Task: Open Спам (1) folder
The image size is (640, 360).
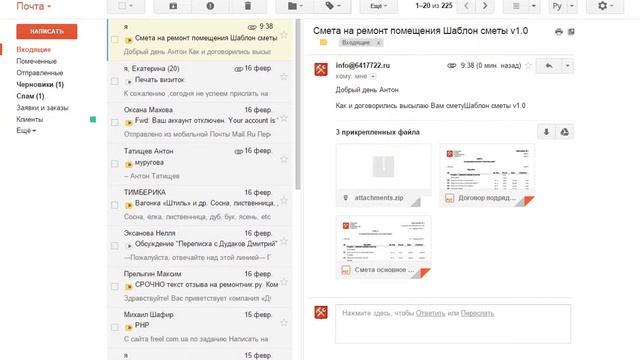Action: tap(30, 96)
